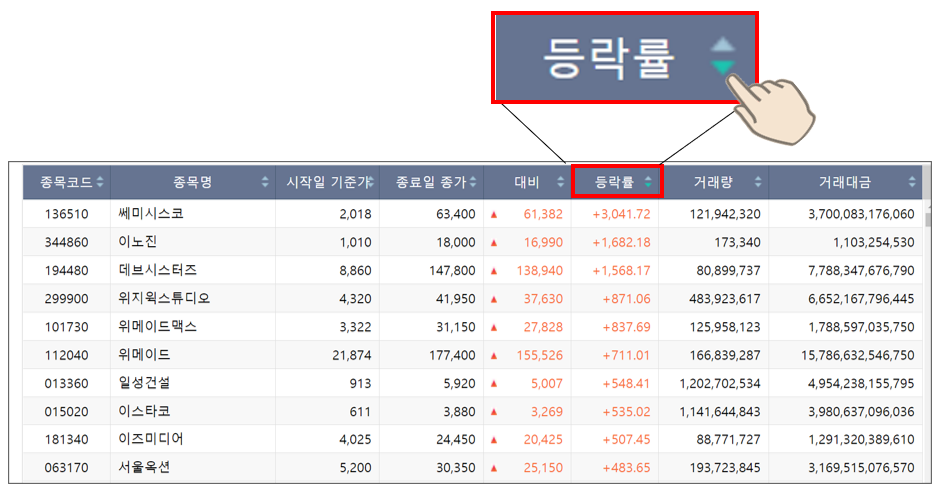Click 시작일 기준가 value 4,320
938x493 pixels.
(355, 299)
